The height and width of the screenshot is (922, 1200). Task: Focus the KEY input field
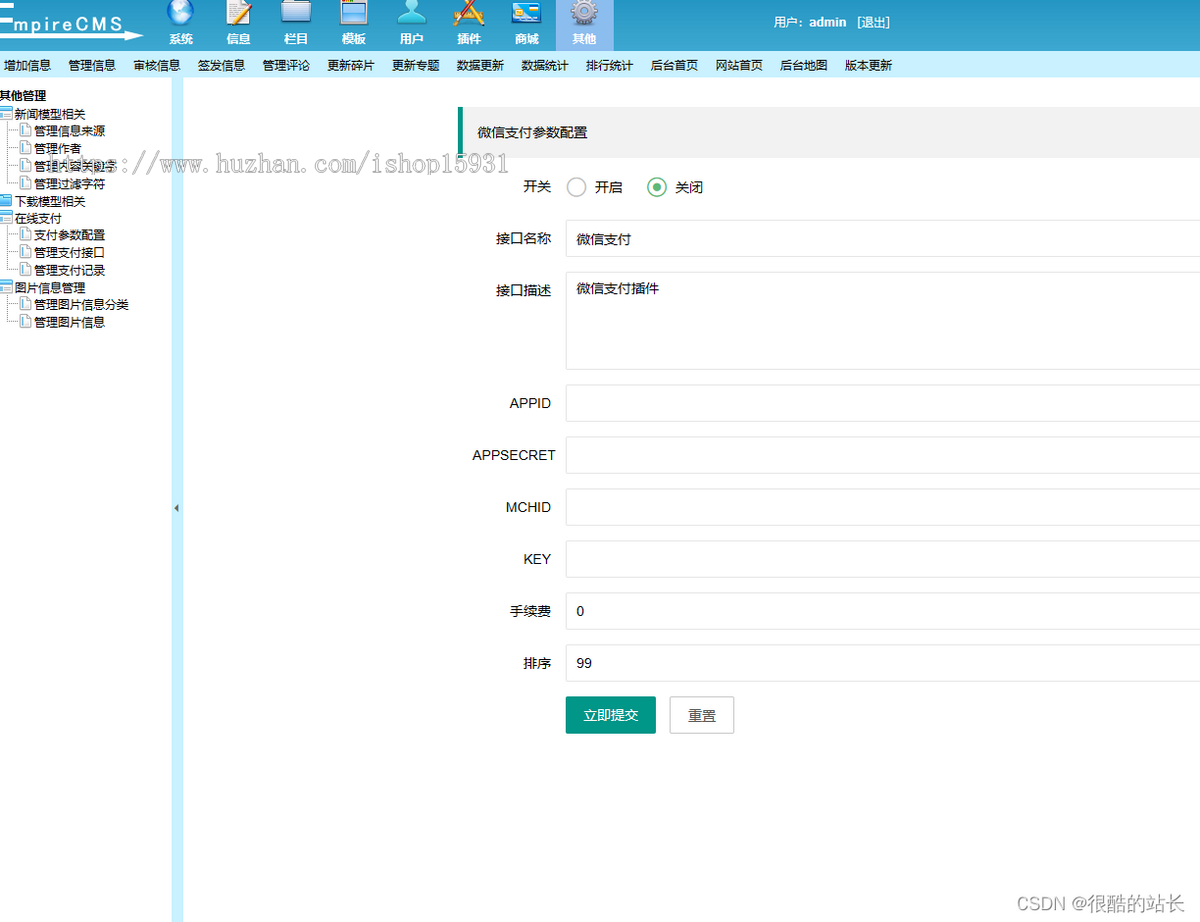point(883,559)
